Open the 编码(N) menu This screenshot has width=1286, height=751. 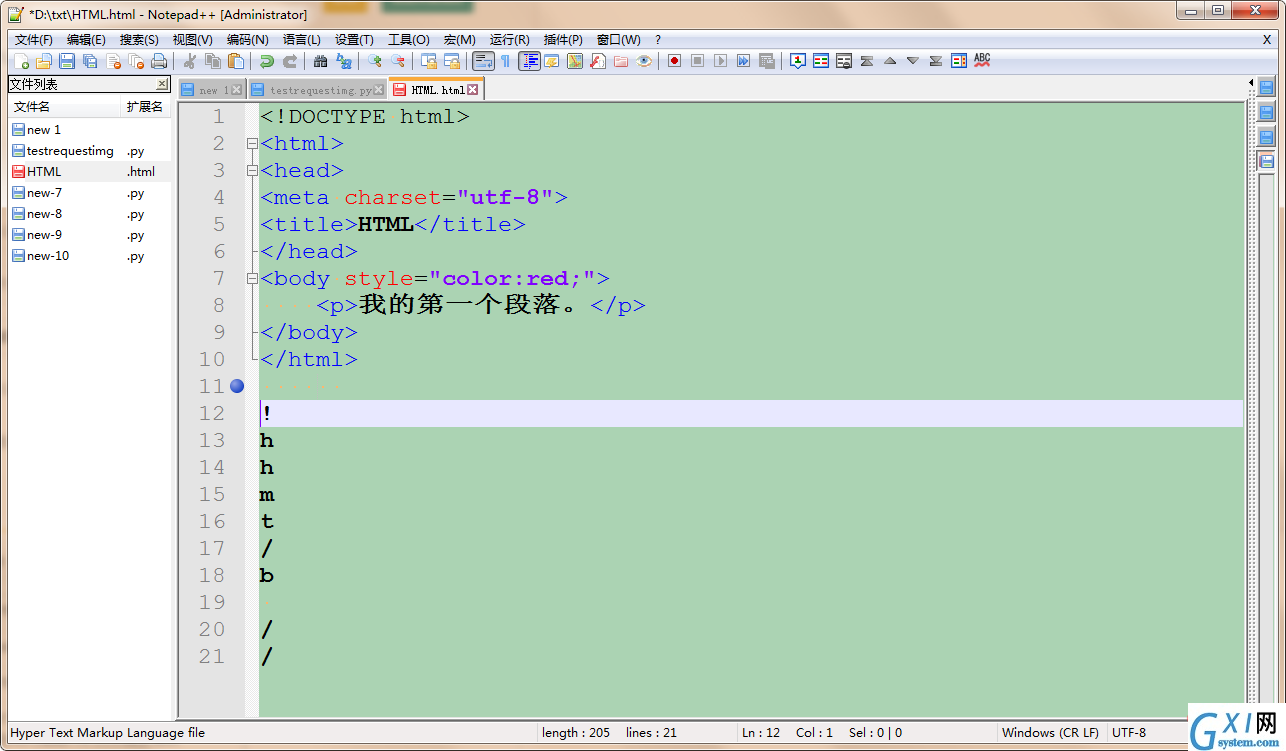(248, 40)
